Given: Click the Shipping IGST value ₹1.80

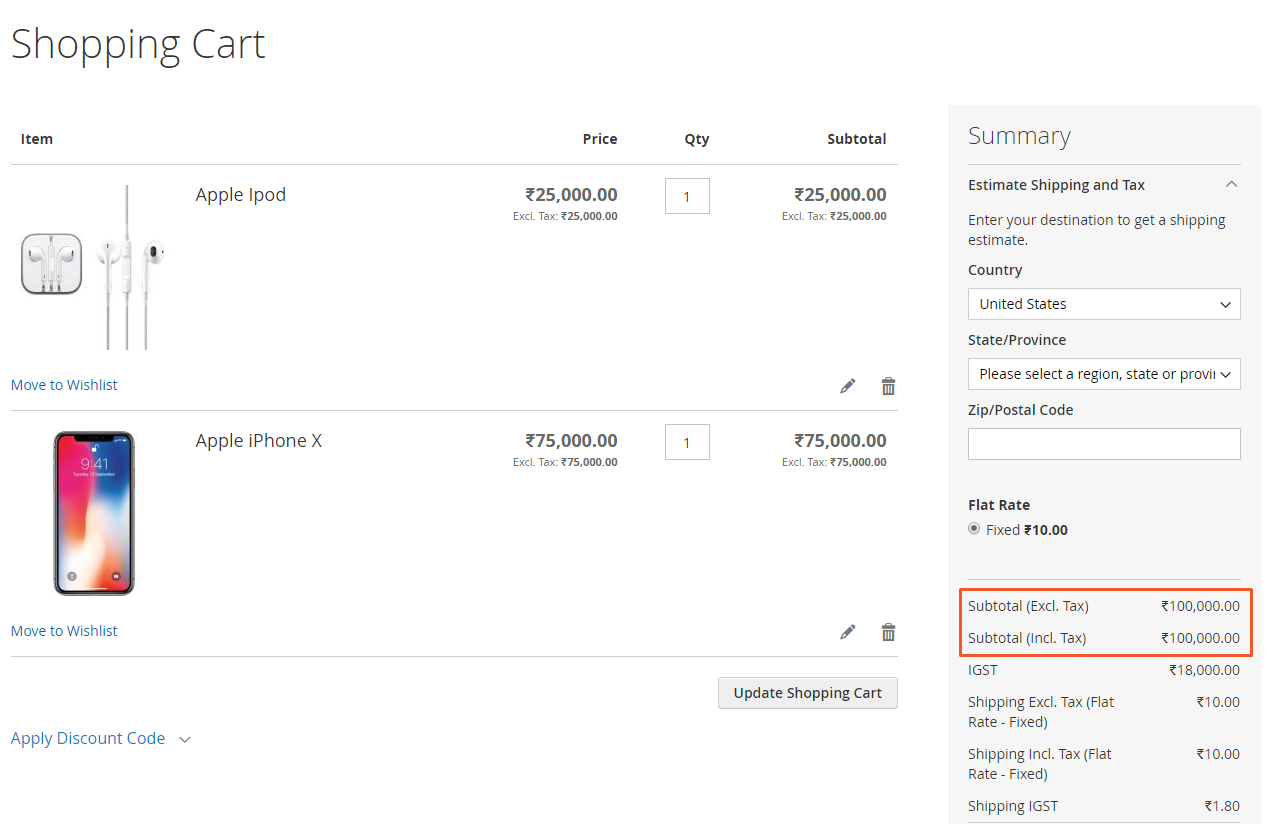Looking at the screenshot, I should coord(1222,806).
